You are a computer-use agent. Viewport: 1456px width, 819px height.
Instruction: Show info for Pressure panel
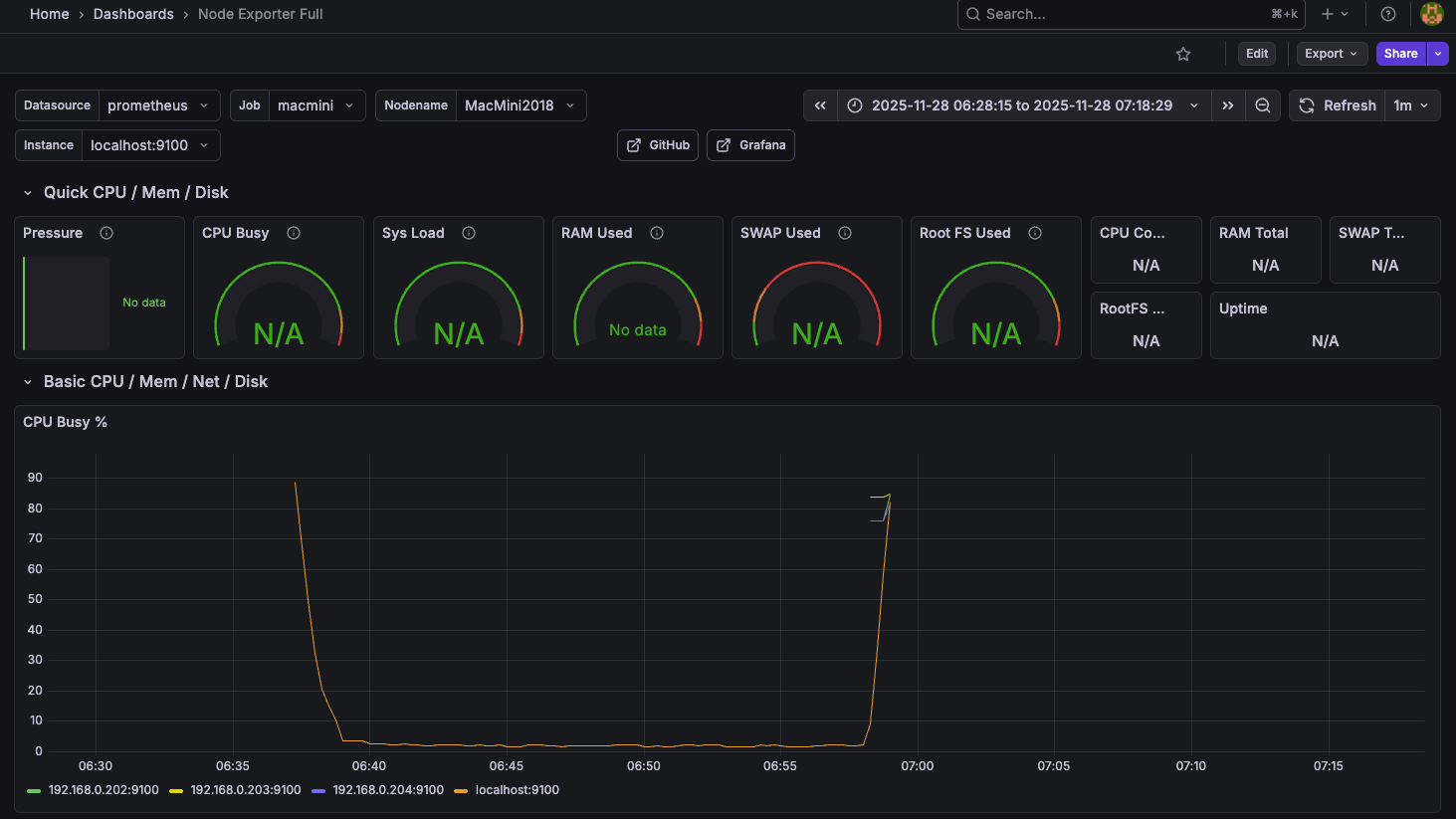(x=106, y=233)
